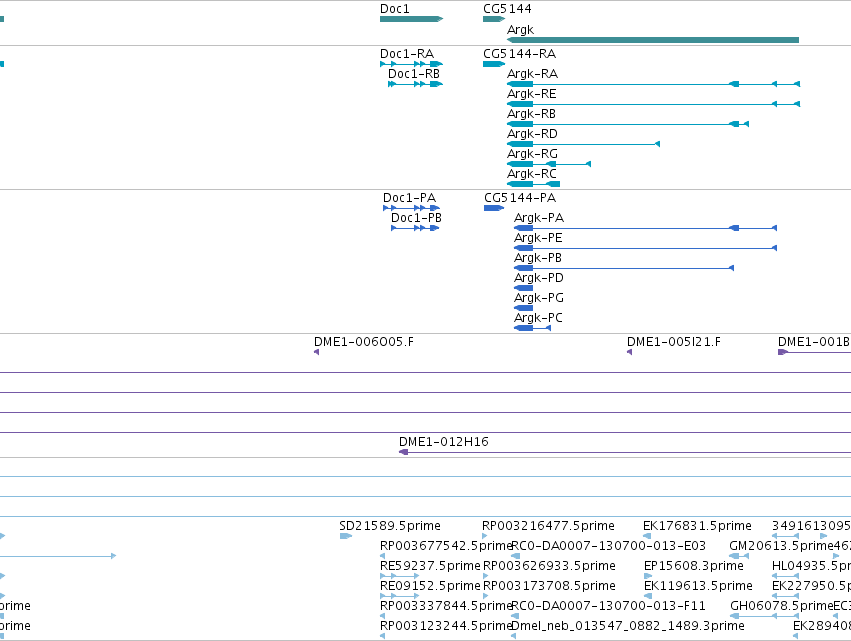Open the RP003173708.5prime EST label

coord(549,586)
